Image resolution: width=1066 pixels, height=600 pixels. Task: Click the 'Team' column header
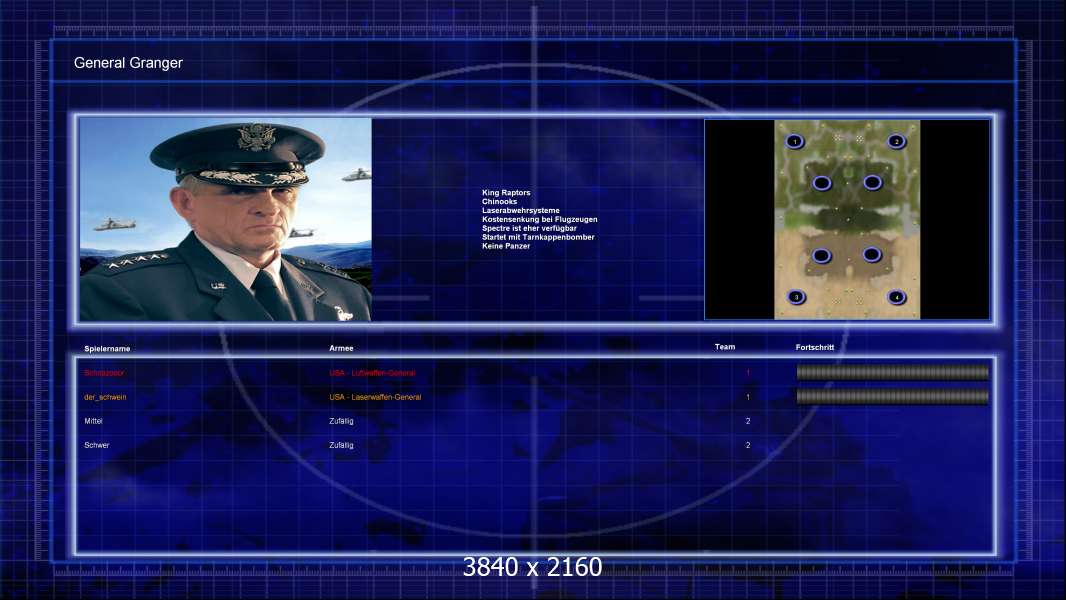(725, 347)
